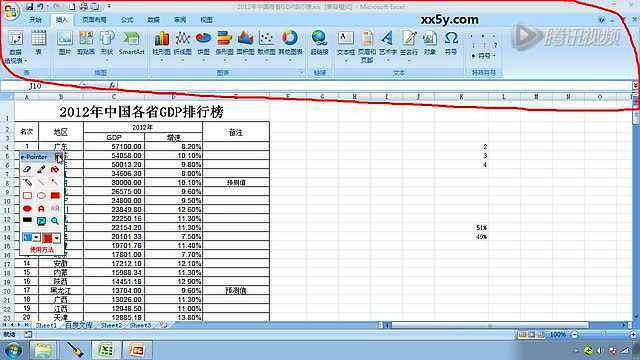Pick the red color swatch in e-Pointer
640x360 pixels.
click(x=47, y=238)
